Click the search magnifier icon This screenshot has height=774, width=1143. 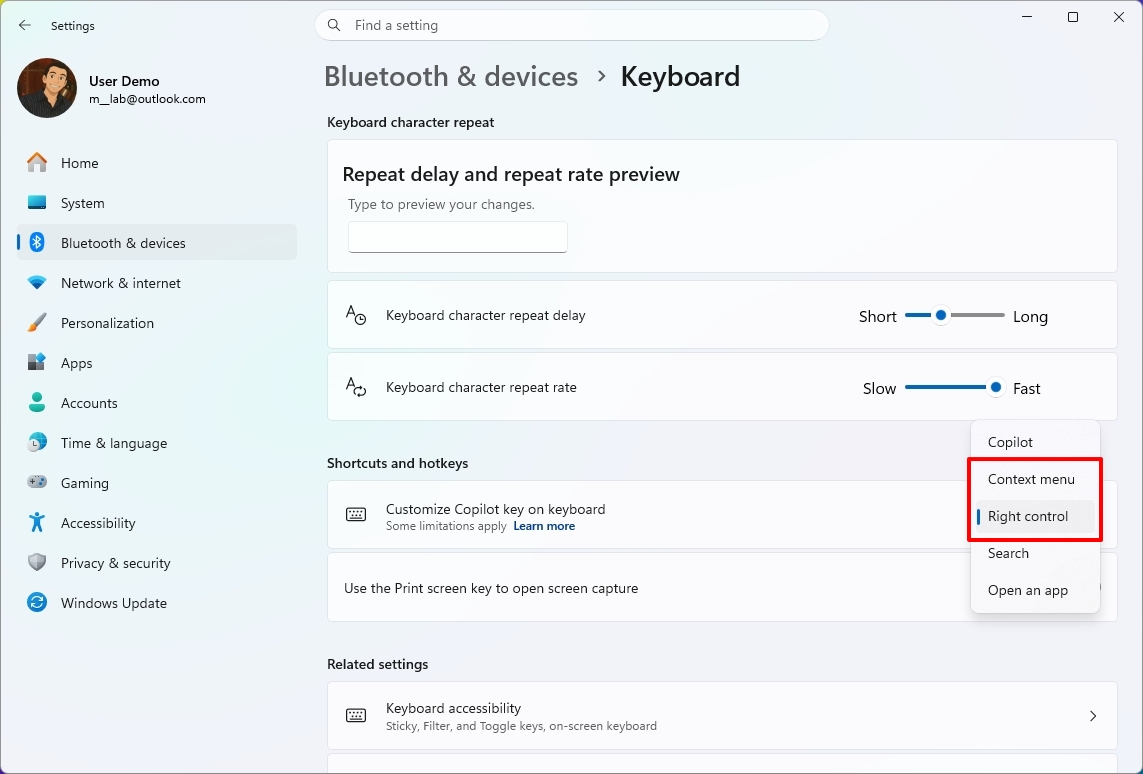pos(334,26)
